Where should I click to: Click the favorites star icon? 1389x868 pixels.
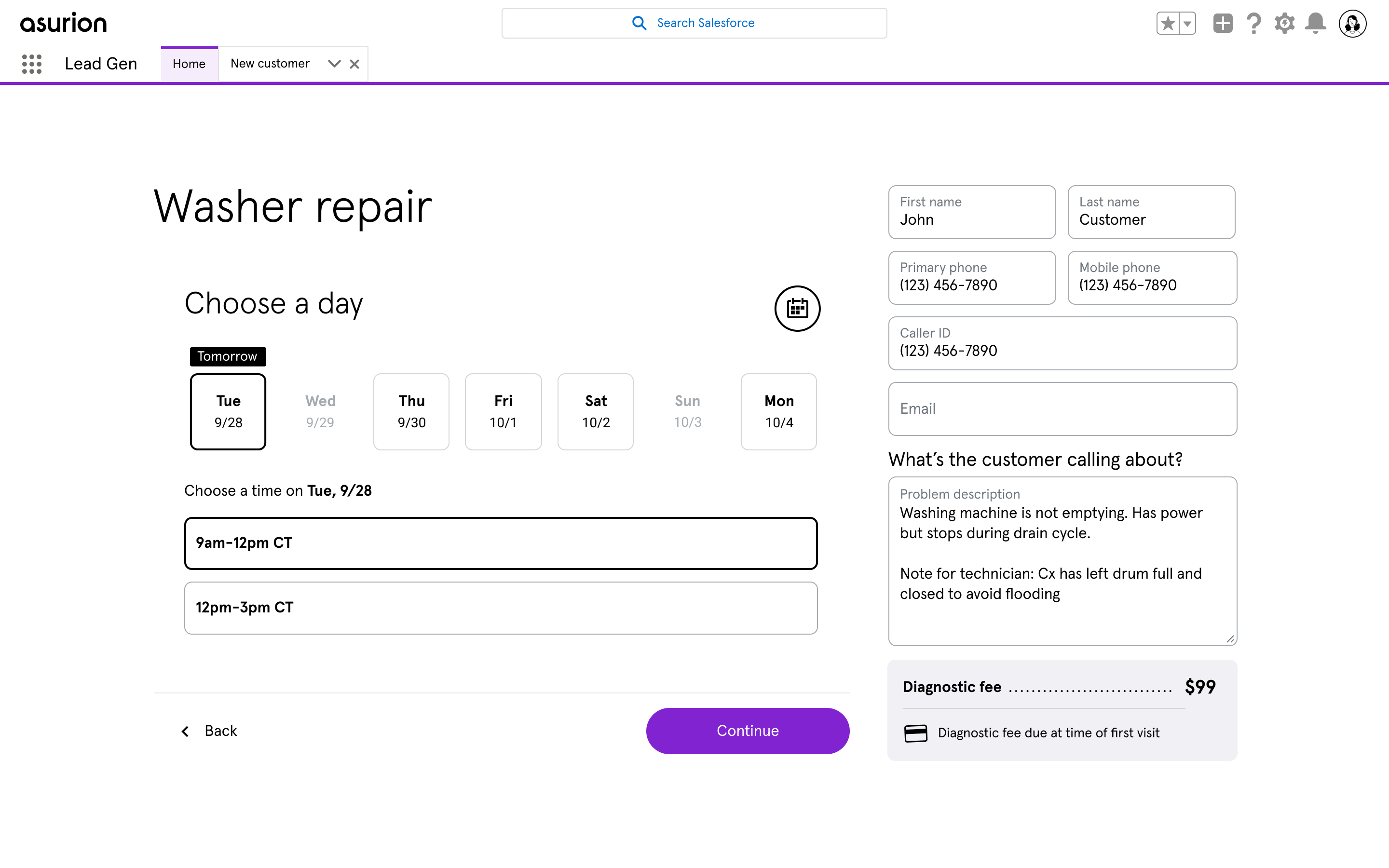(1168, 24)
